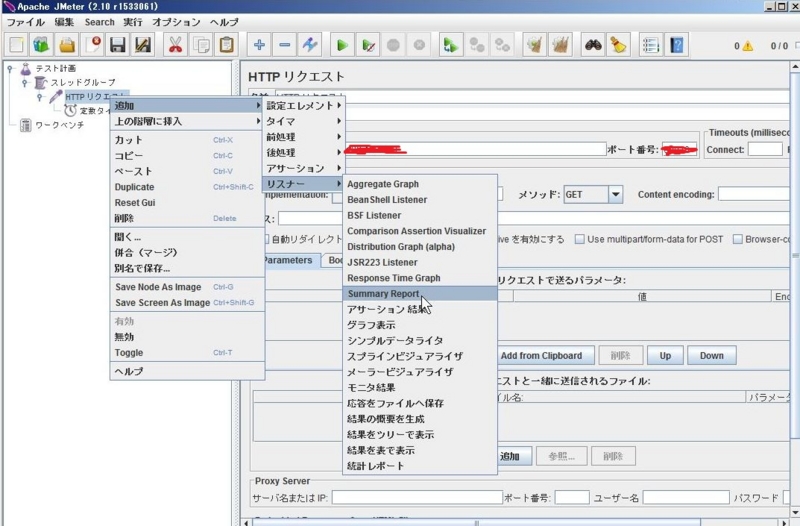Click the Content encoding input field
Image resolution: width=800 pixels, height=526 pixels.
[754, 194]
